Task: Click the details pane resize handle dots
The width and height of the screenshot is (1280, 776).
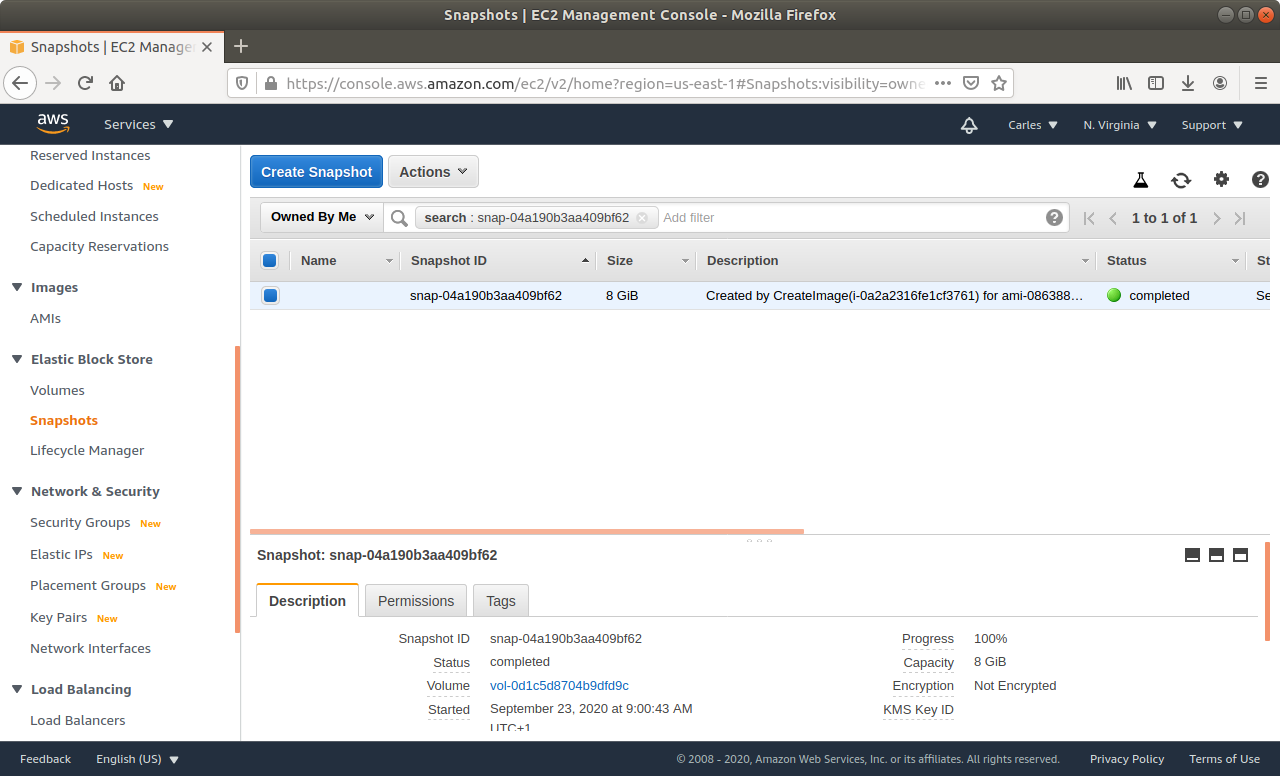Action: coord(759,541)
